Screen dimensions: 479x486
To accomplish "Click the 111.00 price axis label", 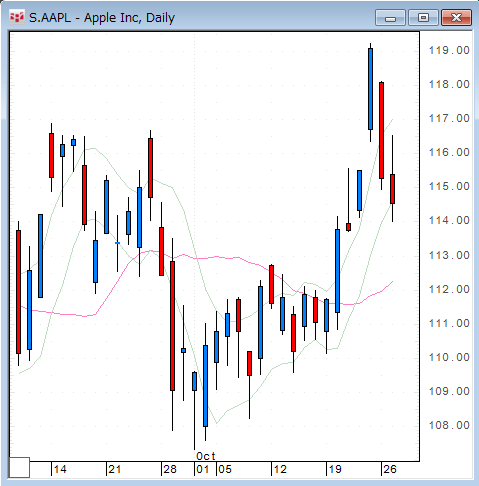I will [x=449, y=323].
